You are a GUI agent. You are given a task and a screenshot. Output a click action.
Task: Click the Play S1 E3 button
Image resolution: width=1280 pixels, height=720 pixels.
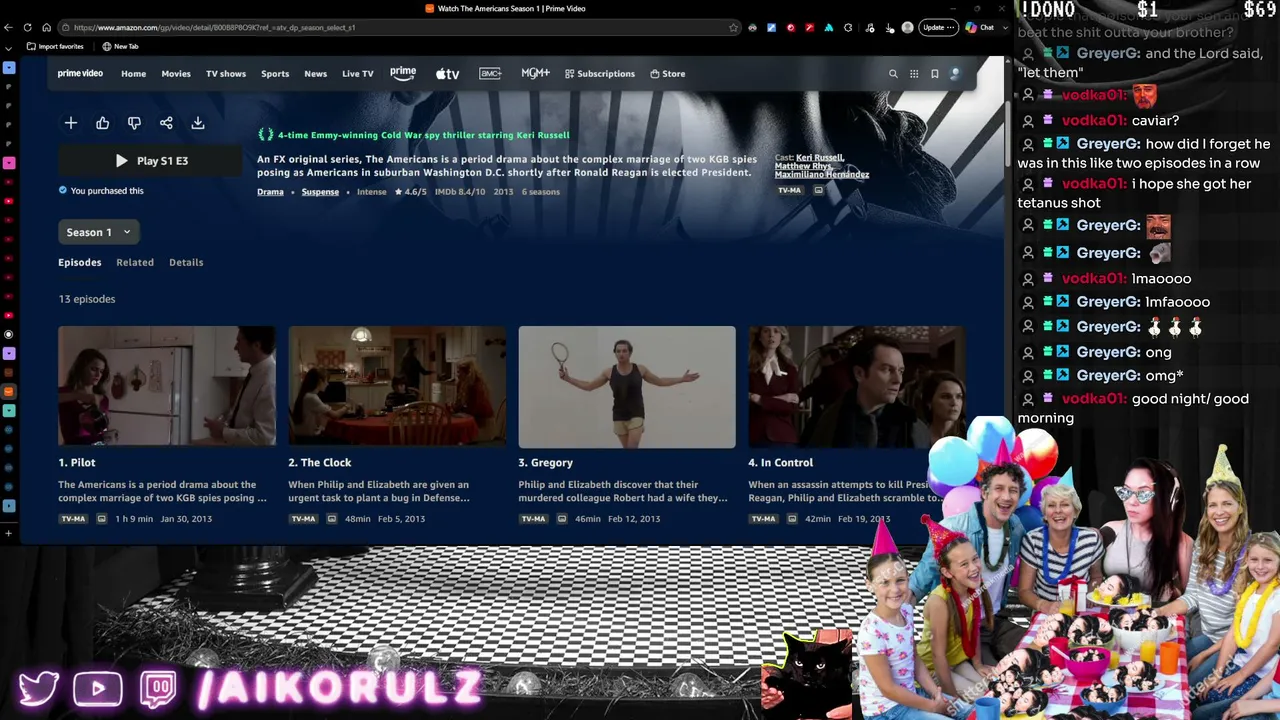click(x=150, y=161)
